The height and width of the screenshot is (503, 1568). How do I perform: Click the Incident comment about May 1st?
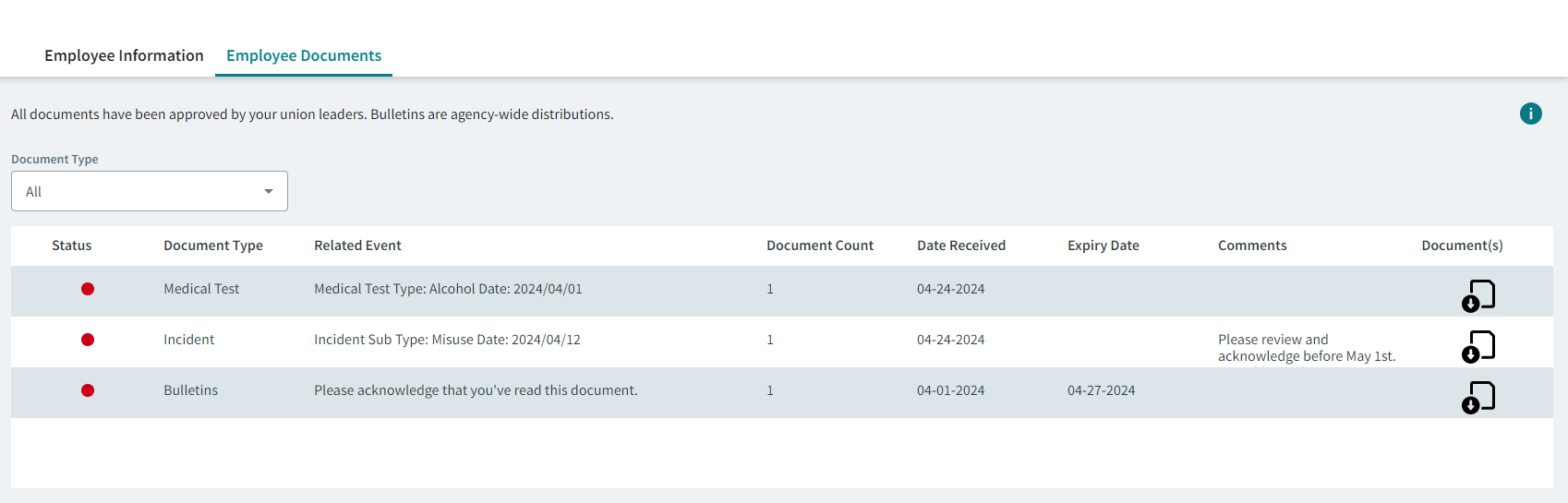pyautogui.click(x=1306, y=348)
